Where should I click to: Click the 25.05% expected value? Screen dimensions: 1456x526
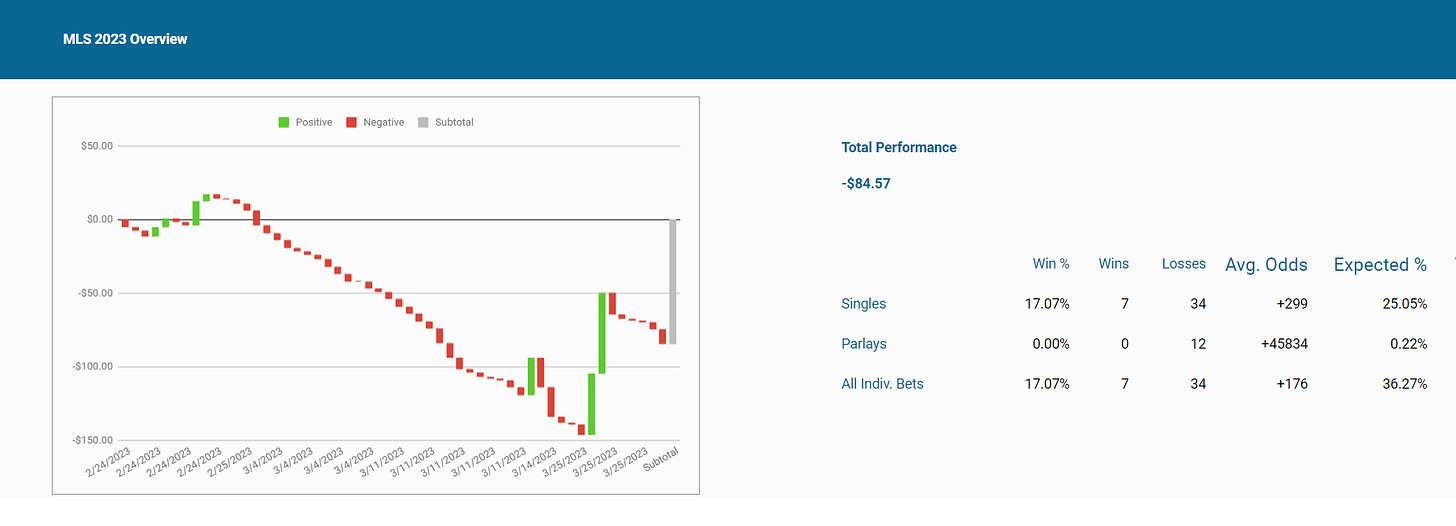[x=1403, y=303]
